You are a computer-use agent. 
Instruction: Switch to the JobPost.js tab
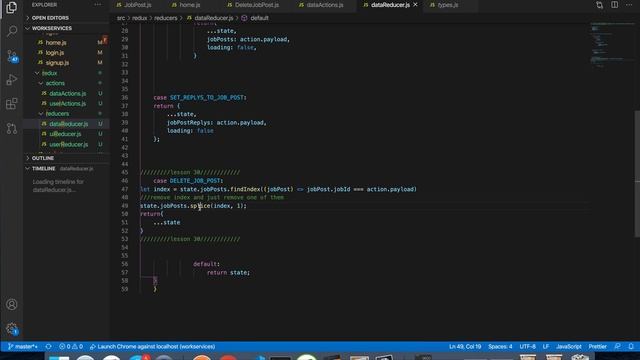134,5
